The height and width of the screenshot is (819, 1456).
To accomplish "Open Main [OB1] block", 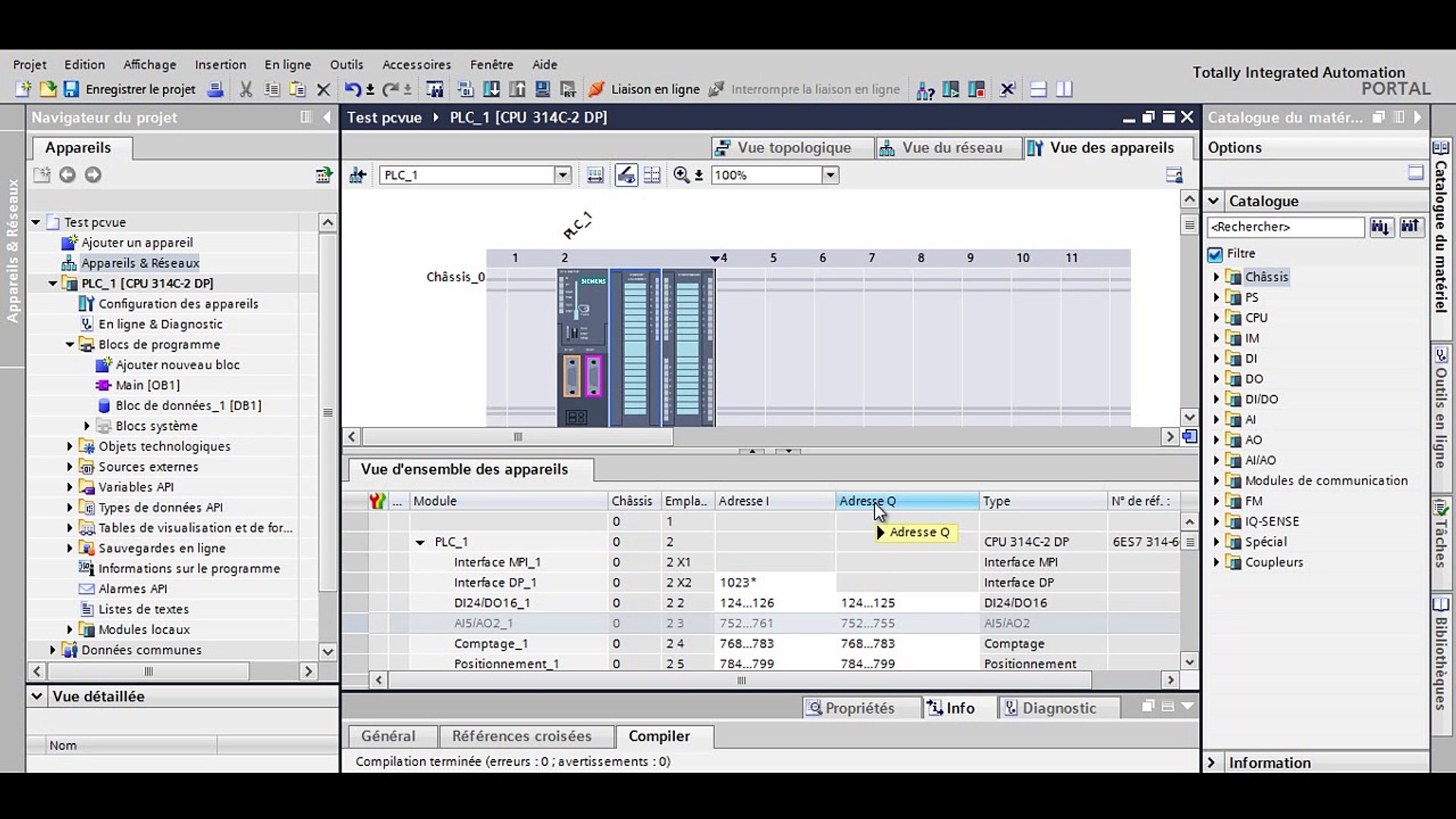I will point(147,385).
